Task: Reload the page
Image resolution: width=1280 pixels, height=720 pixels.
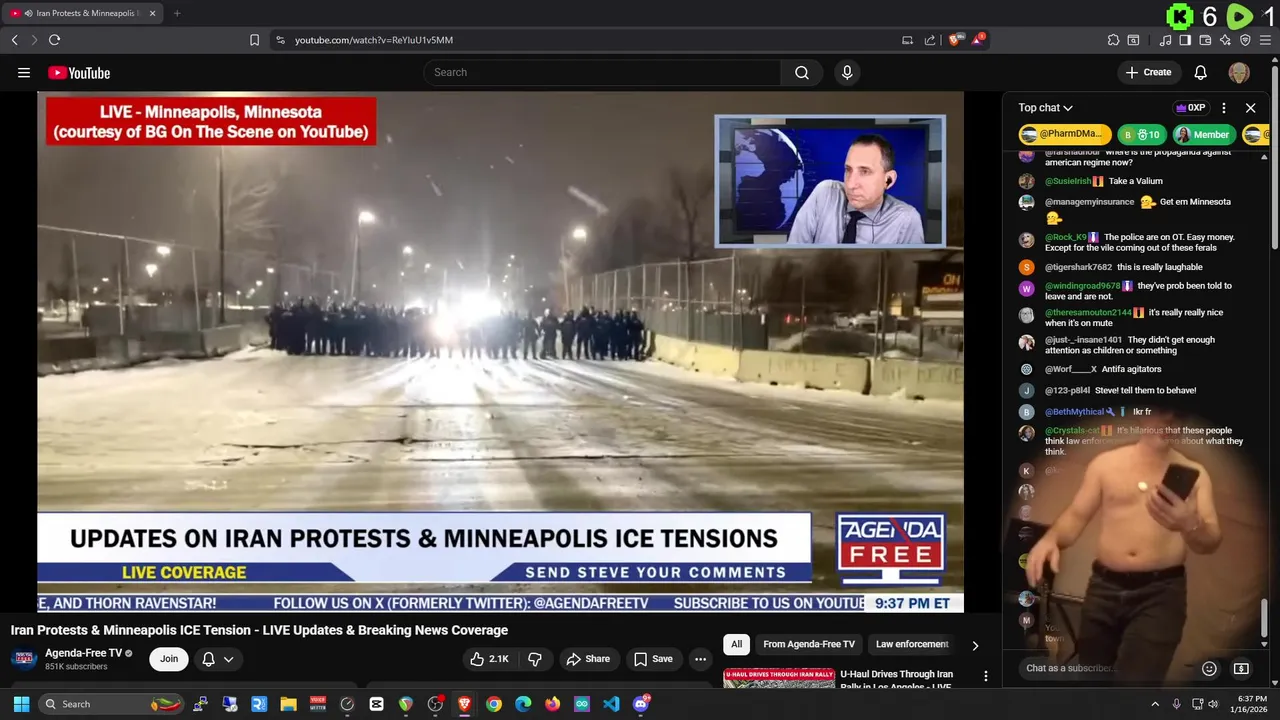Action: (54, 40)
